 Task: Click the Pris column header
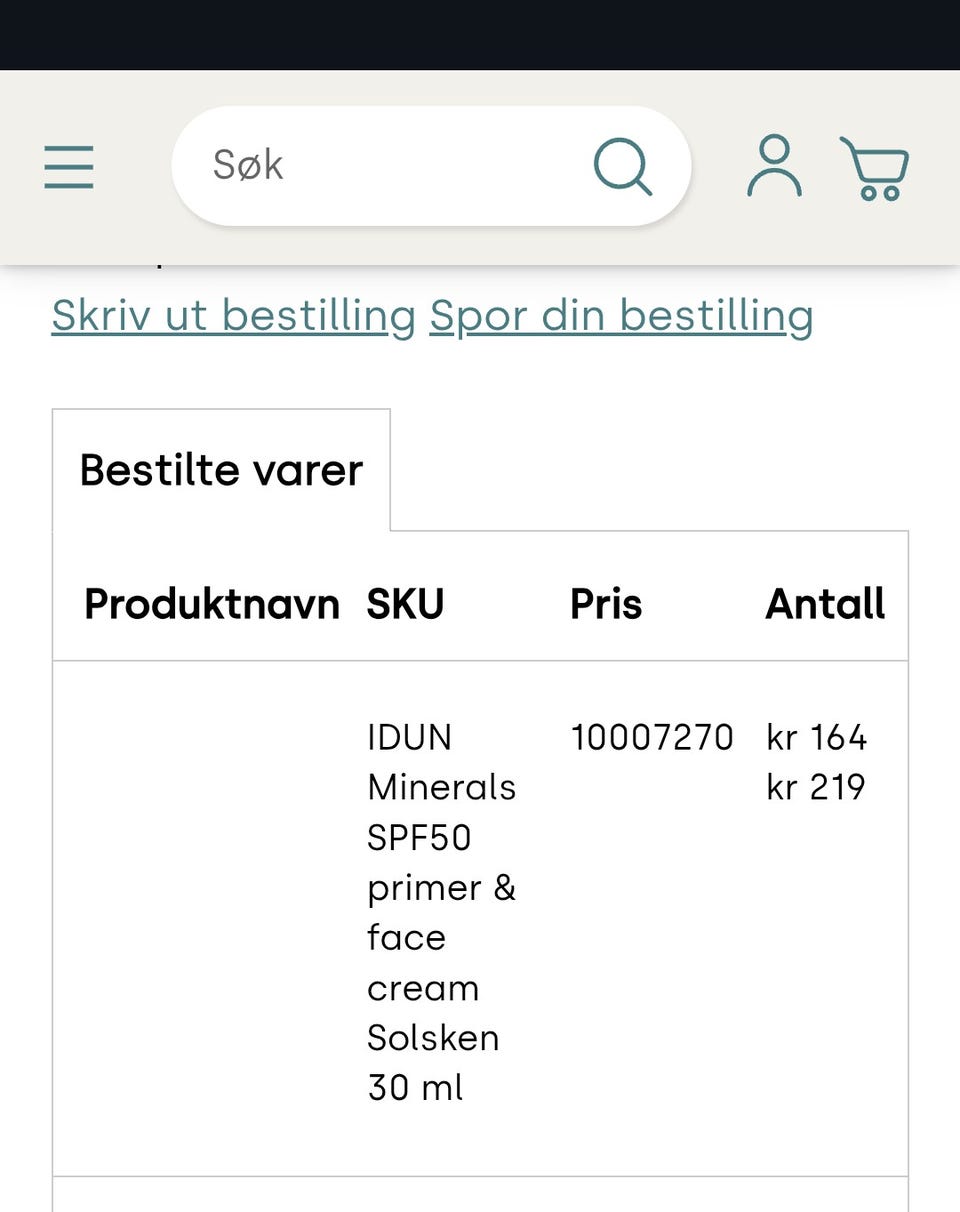click(606, 604)
